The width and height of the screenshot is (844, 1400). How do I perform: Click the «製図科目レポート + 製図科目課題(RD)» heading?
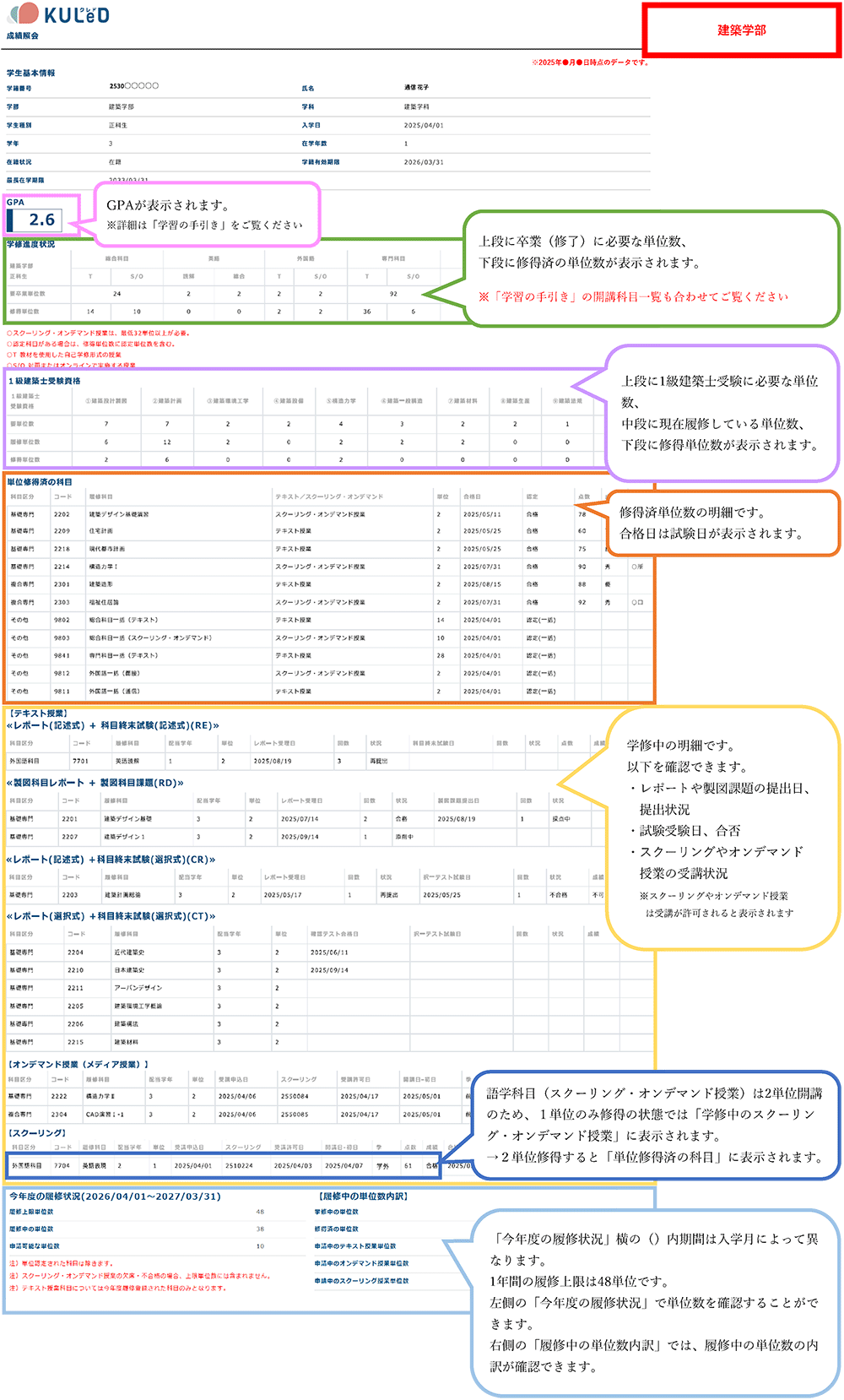(95, 783)
